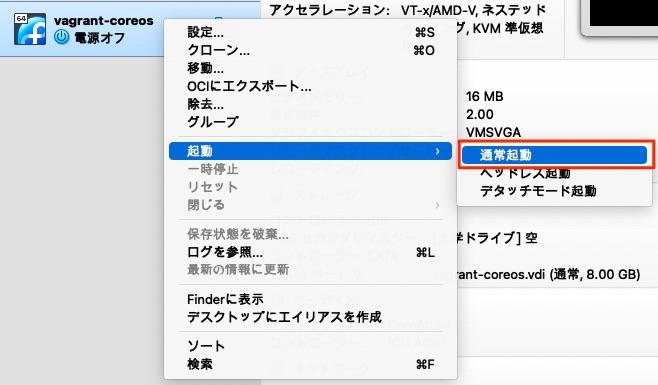Screen dimensions: 658x385
Task: Click the vagrant-coreos VM OS icon
Action: click(30, 29)
